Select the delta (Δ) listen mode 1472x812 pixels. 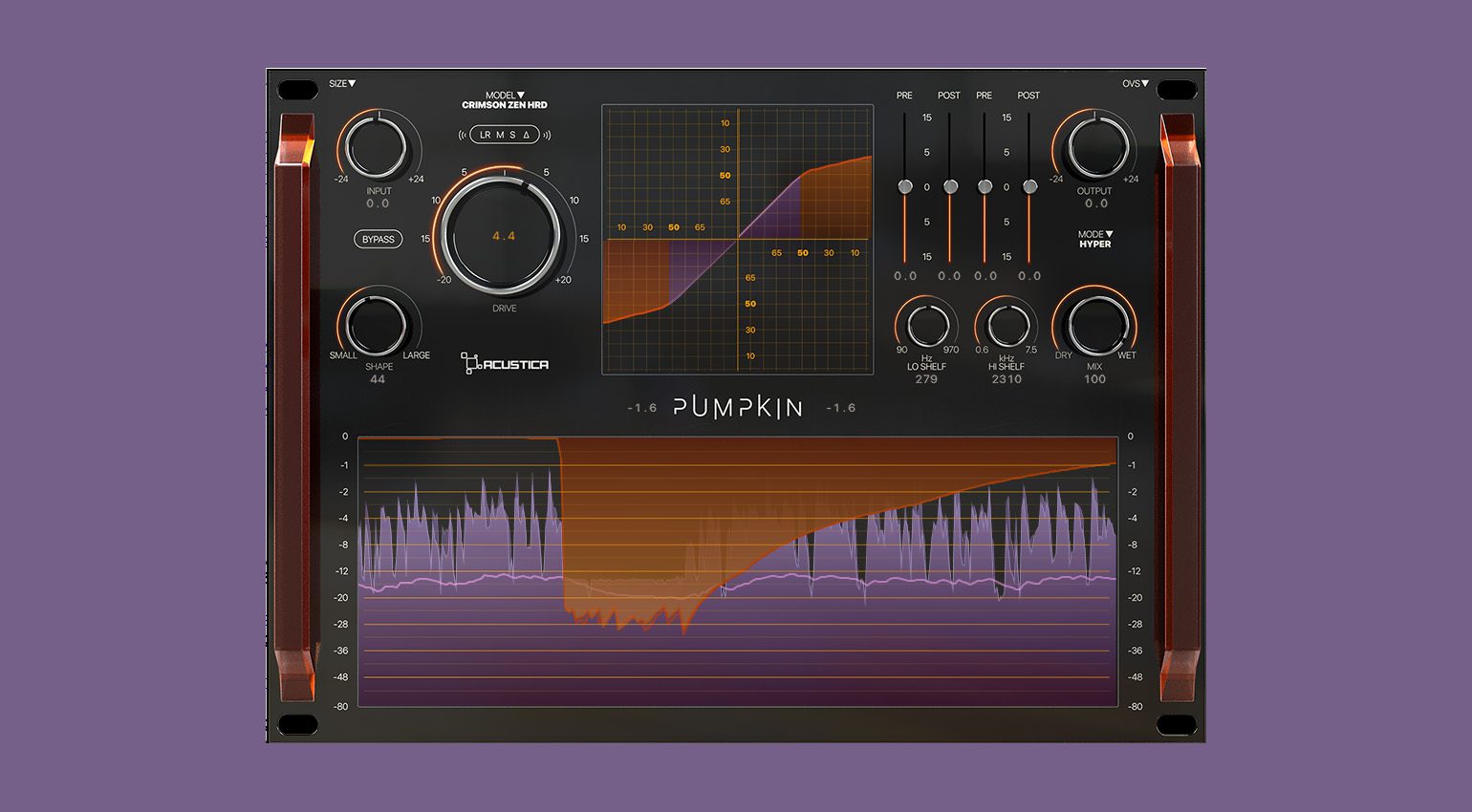[x=526, y=135]
